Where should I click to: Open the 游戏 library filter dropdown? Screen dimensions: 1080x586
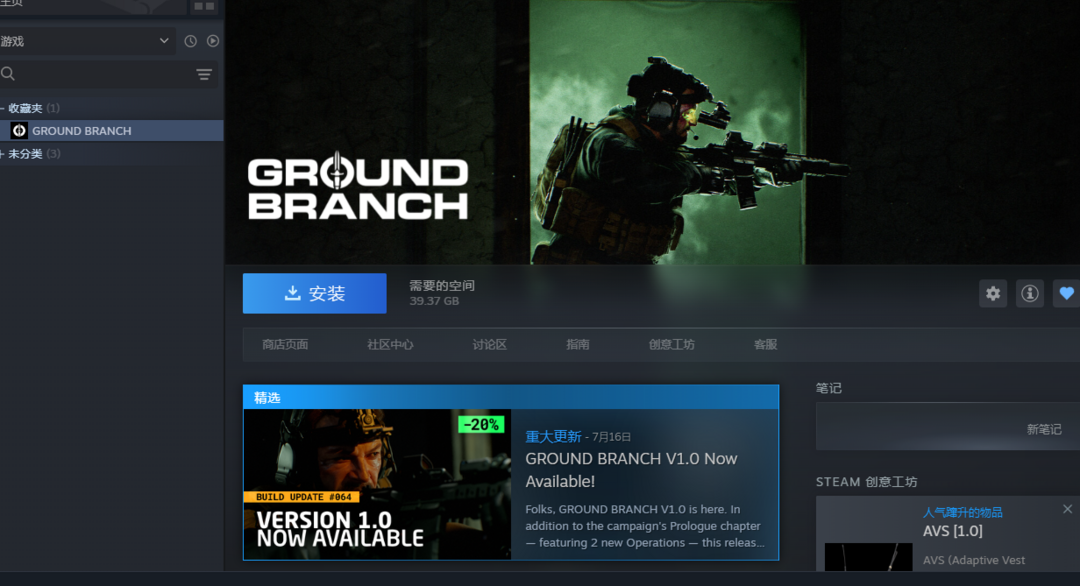pyautogui.click(x=86, y=41)
